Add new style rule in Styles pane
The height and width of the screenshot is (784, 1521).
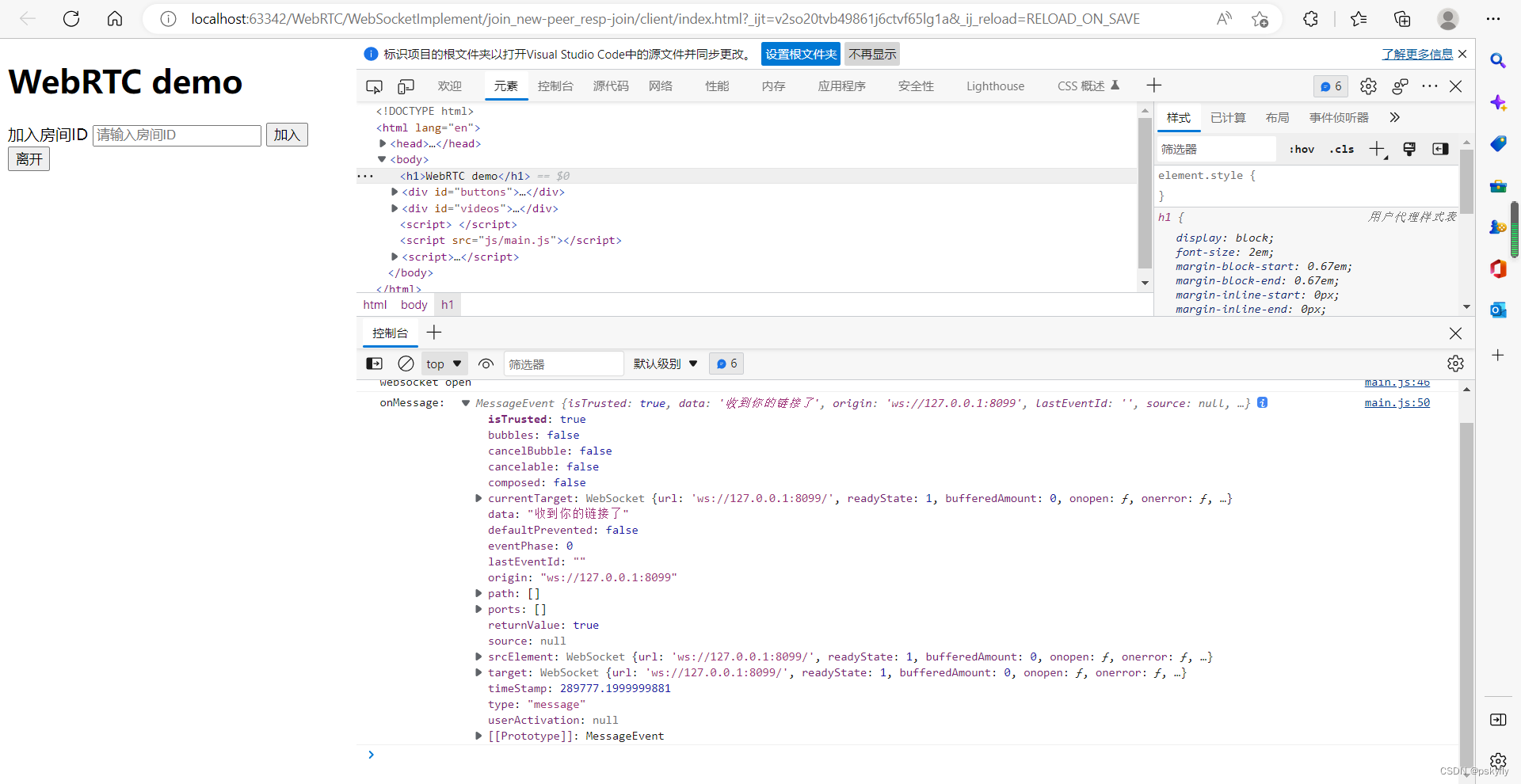pos(1377,149)
